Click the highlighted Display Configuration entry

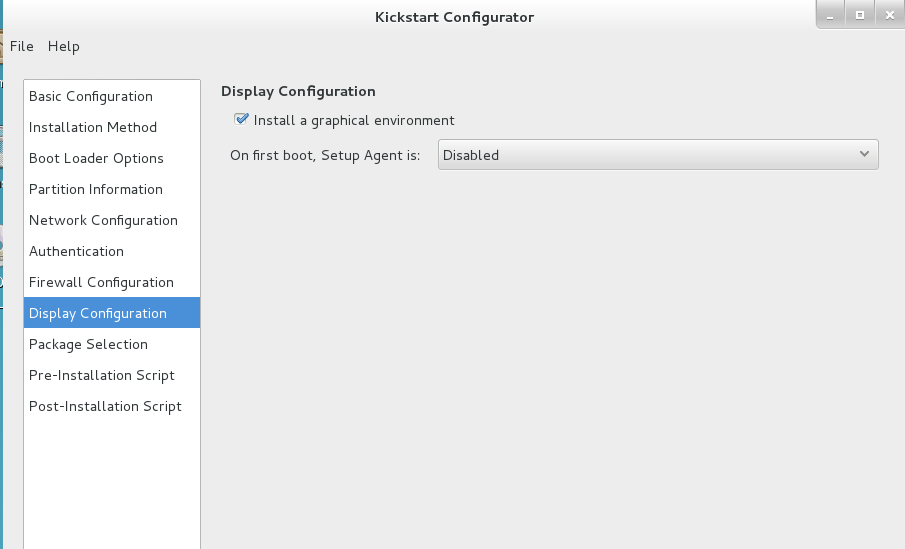pos(98,313)
